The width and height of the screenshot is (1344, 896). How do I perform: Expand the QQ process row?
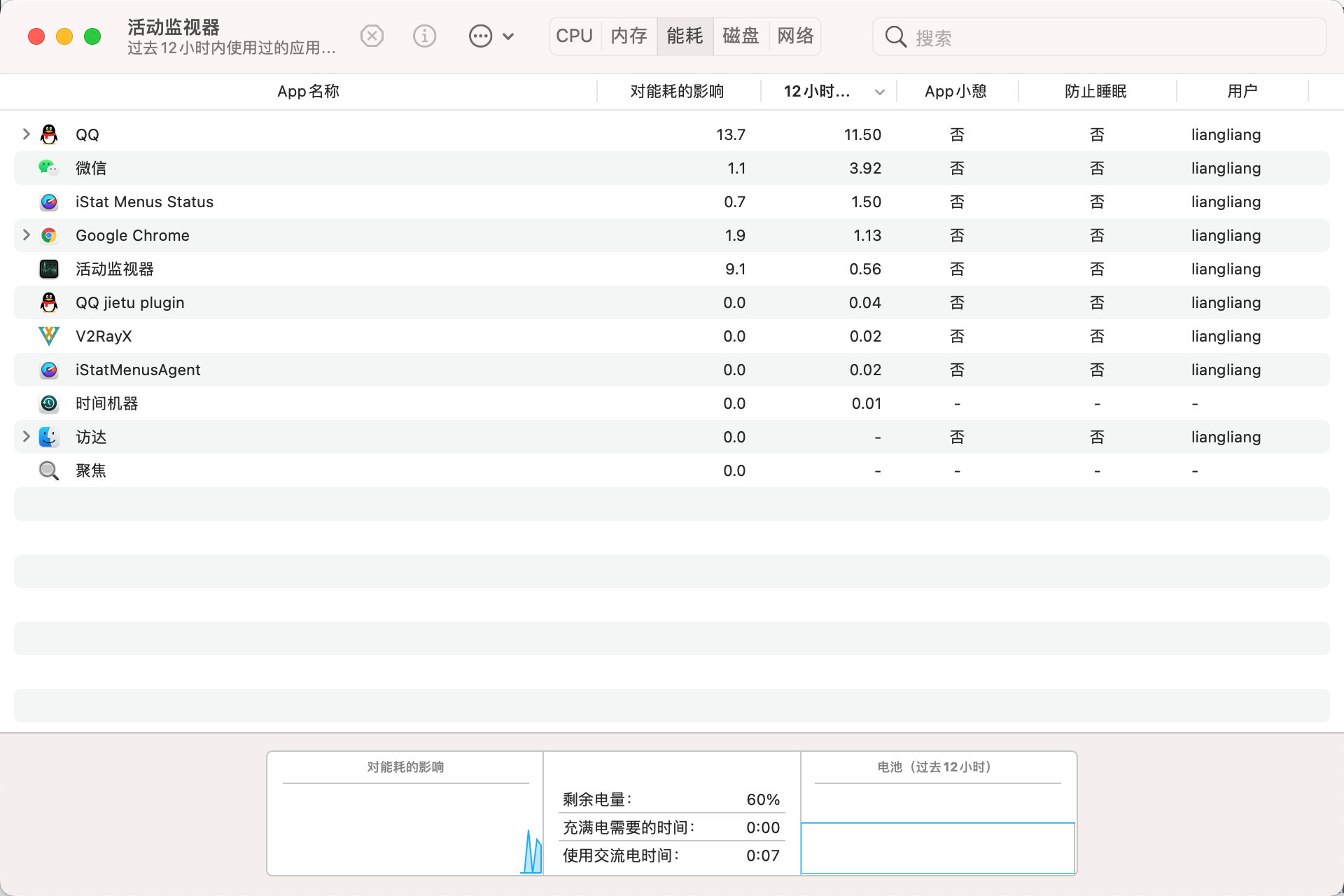(x=26, y=134)
